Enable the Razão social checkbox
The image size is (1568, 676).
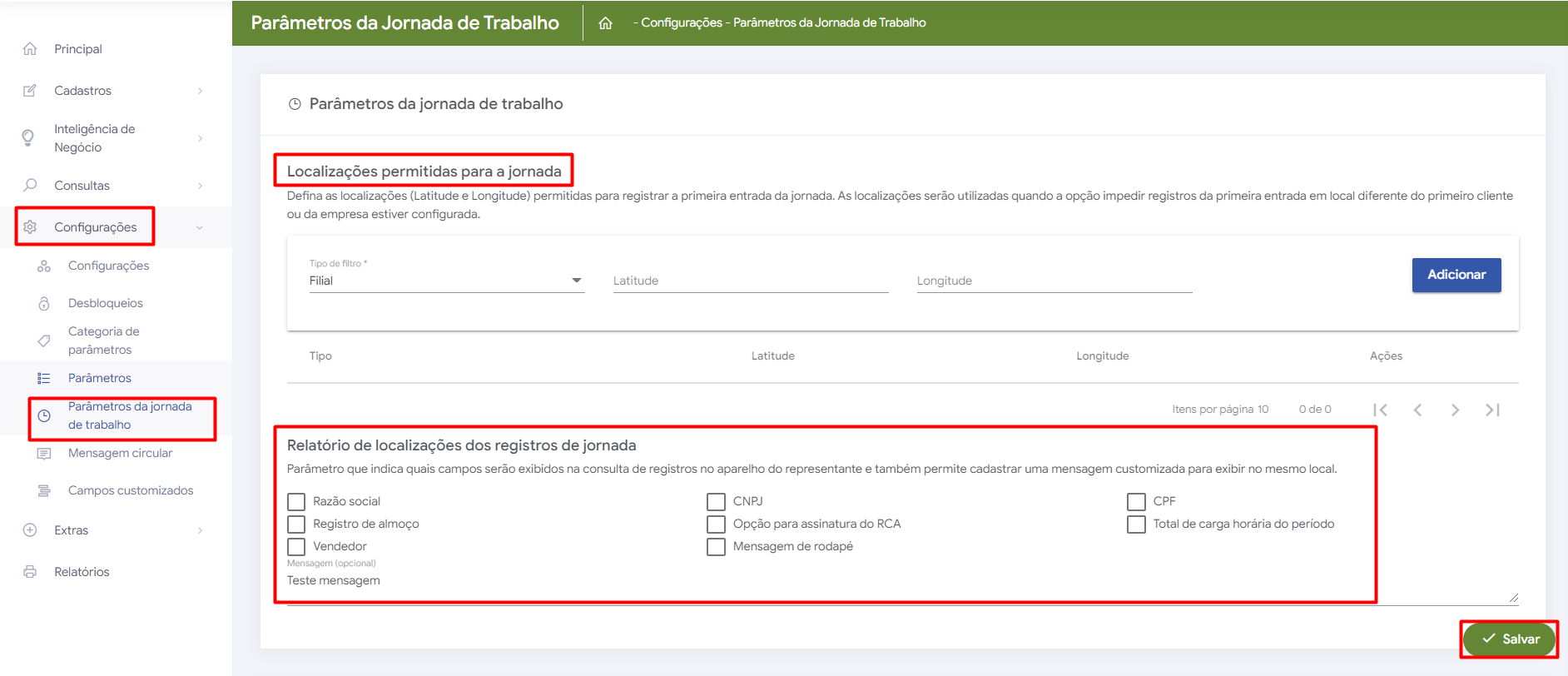296,501
